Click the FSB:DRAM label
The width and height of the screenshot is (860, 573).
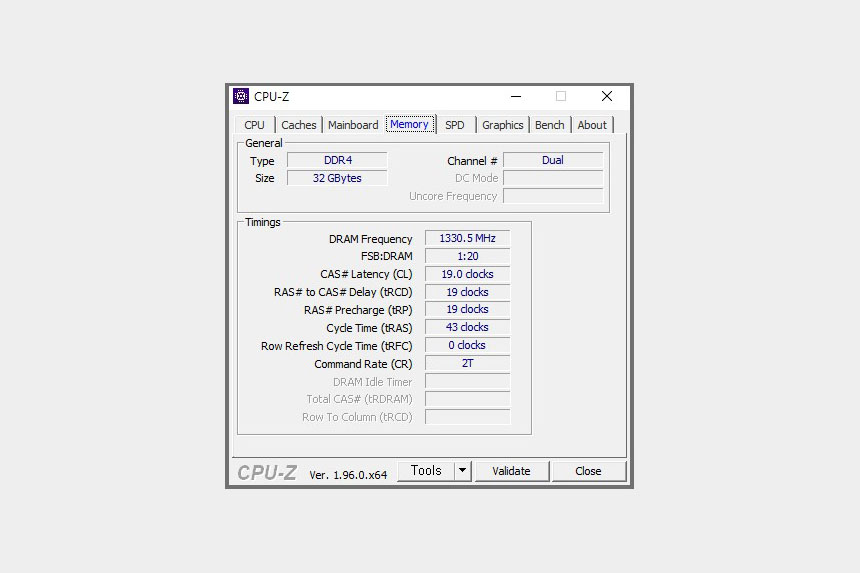387,256
